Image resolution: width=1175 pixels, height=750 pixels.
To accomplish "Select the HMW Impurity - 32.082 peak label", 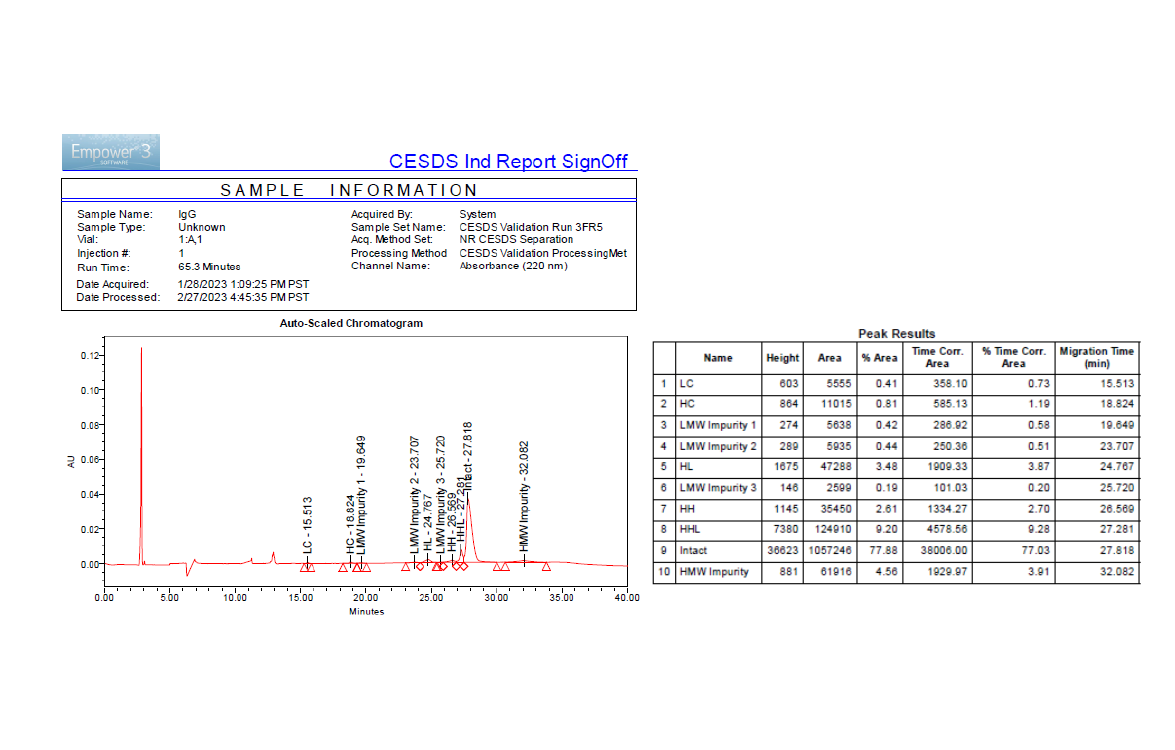I will coord(524,495).
